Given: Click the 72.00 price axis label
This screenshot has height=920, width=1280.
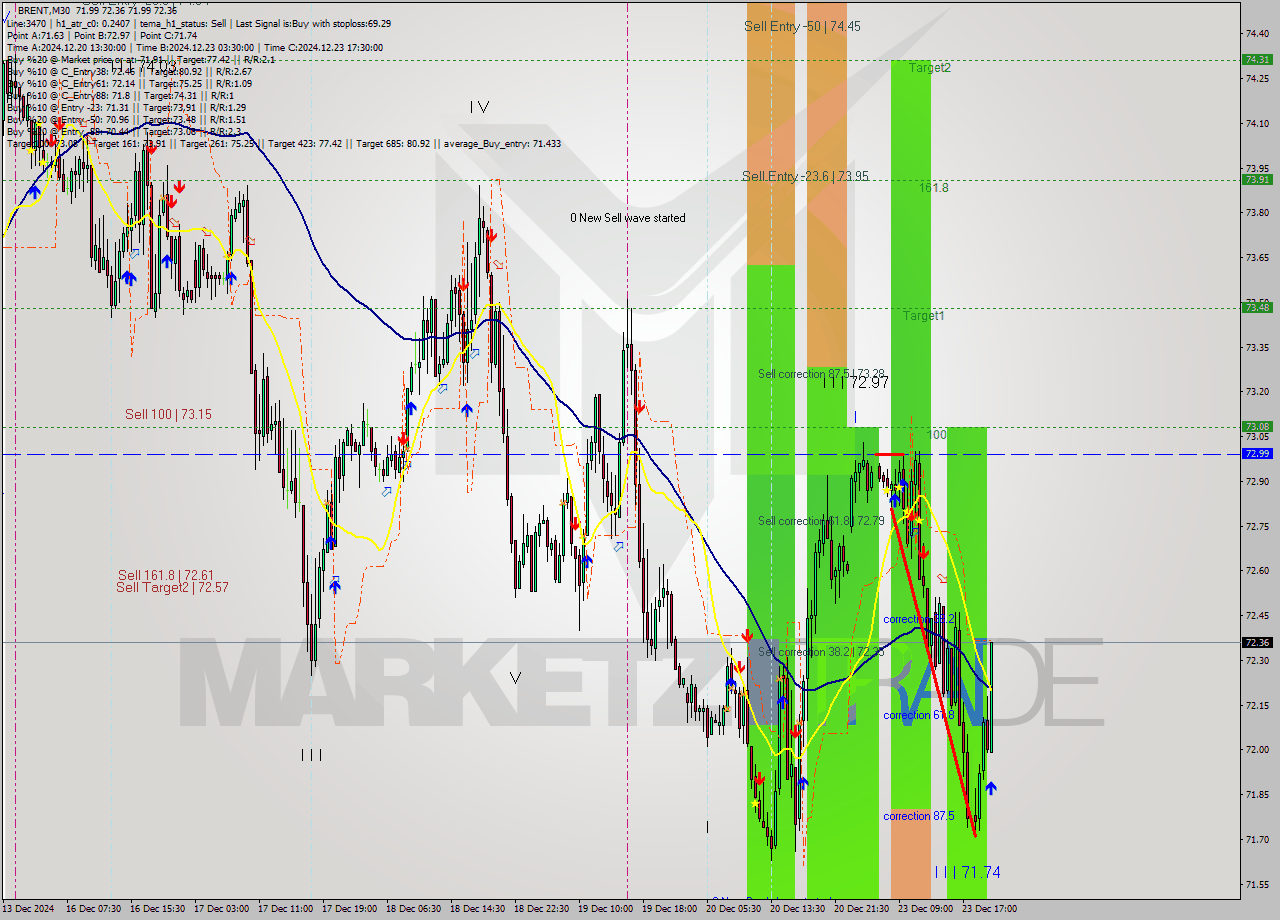Looking at the screenshot, I should tap(1257, 750).
